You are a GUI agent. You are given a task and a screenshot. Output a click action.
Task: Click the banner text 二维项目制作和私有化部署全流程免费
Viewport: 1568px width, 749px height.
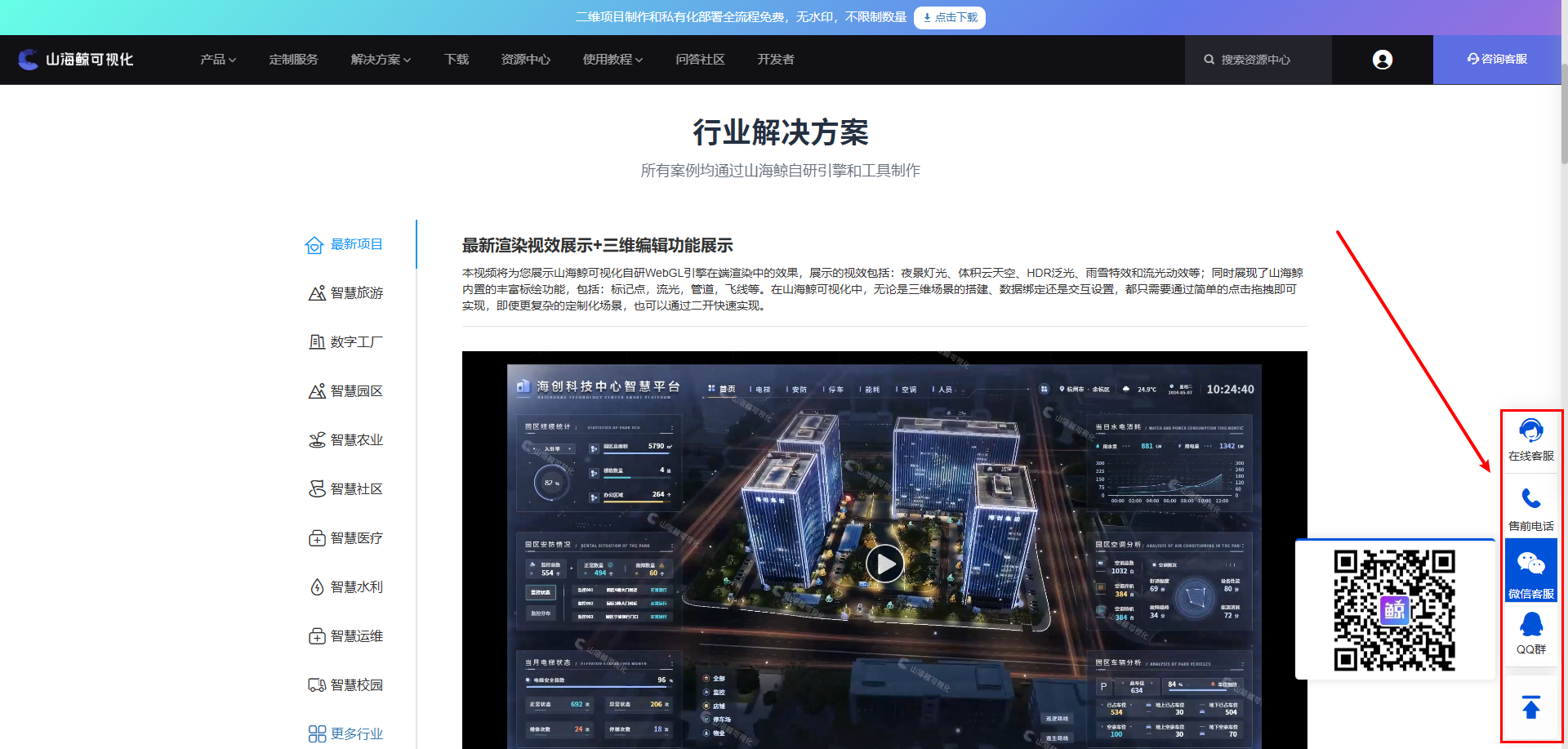681,17
